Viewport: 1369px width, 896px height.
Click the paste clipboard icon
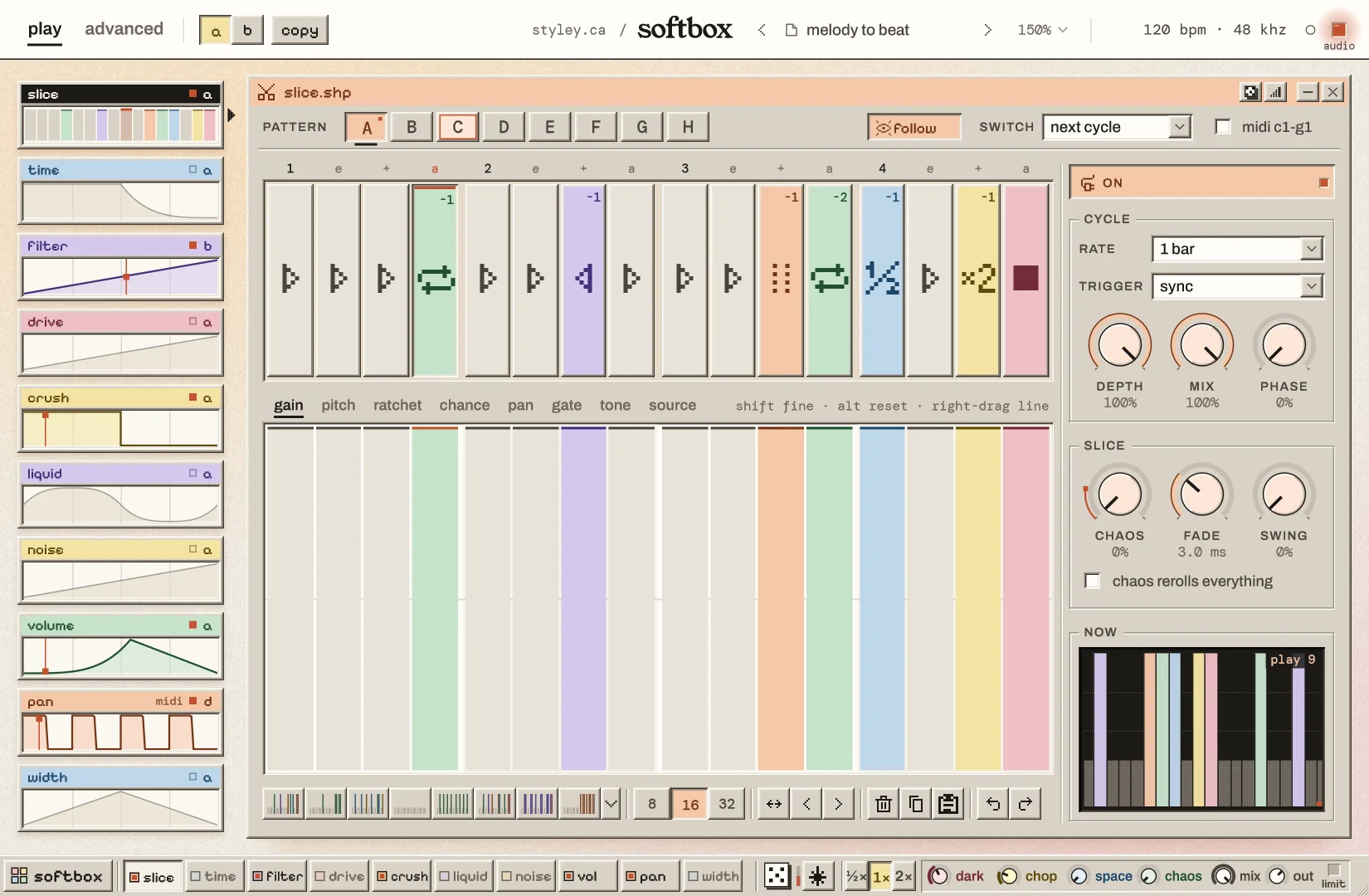pos(948,804)
